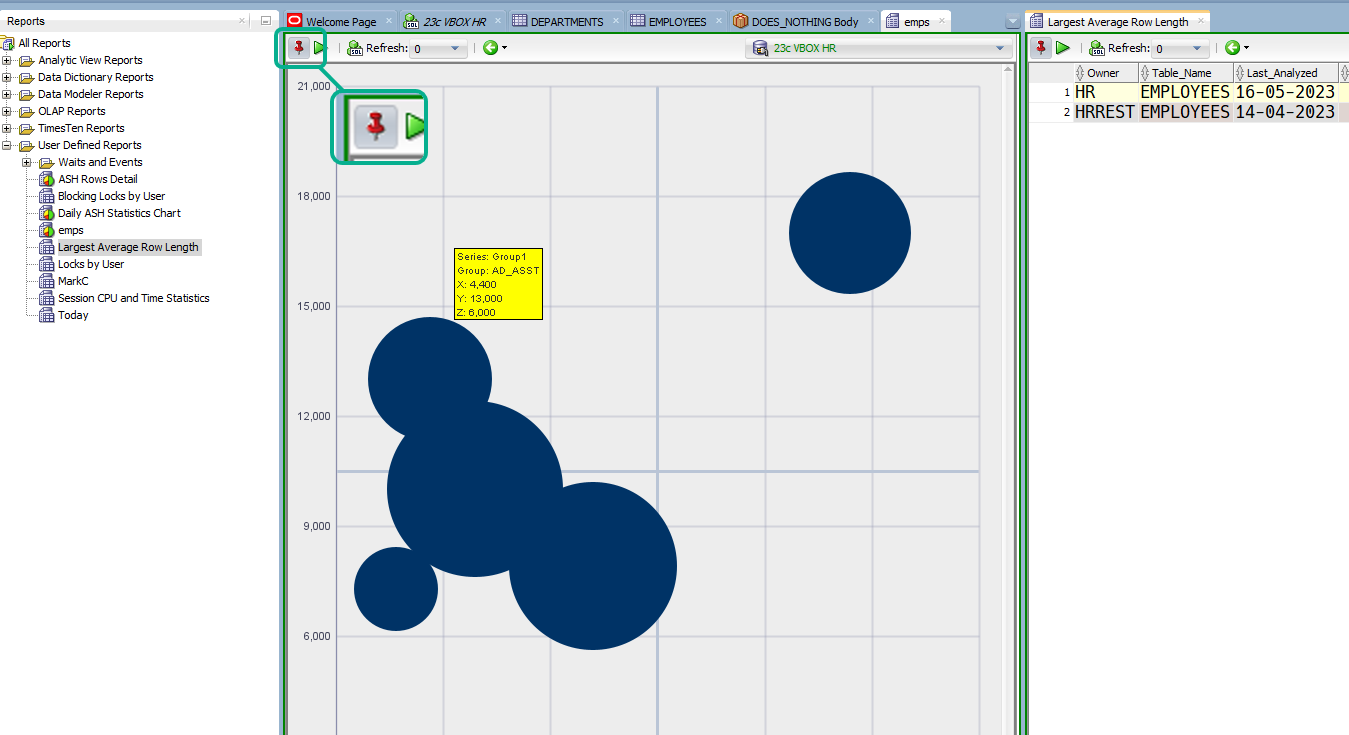Image resolution: width=1349 pixels, height=735 pixels.
Task: Switch to the DEPARTMENTS tab
Action: coord(566,21)
